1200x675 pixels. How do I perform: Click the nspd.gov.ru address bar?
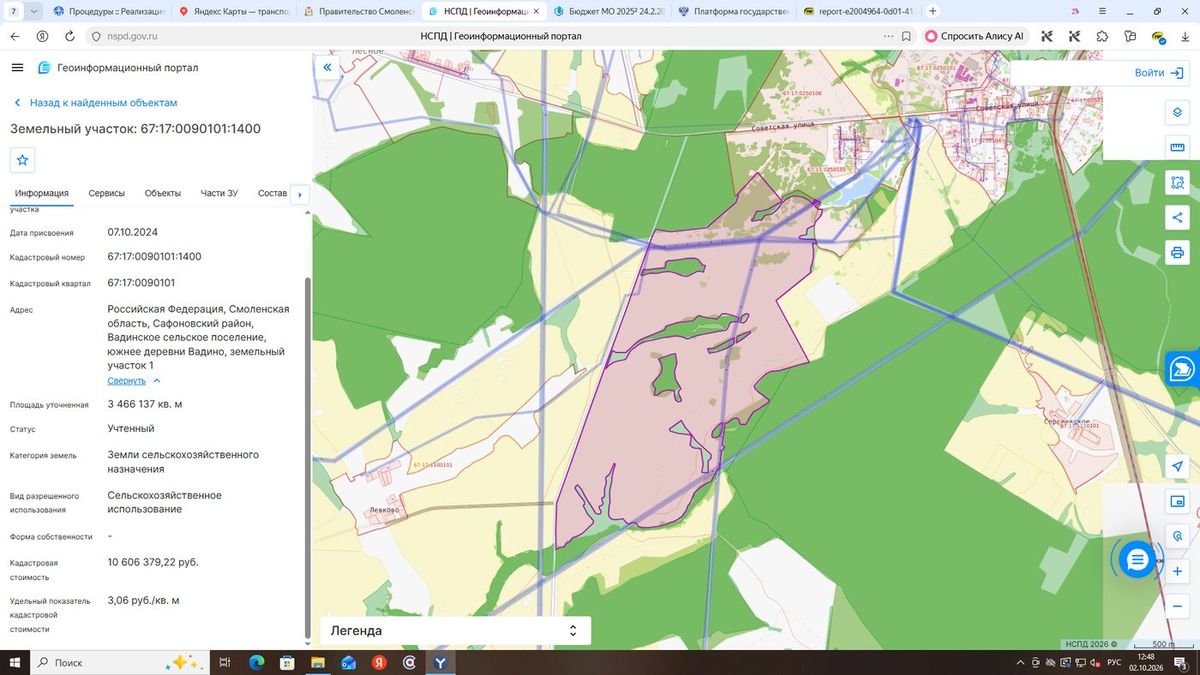coord(132,36)
